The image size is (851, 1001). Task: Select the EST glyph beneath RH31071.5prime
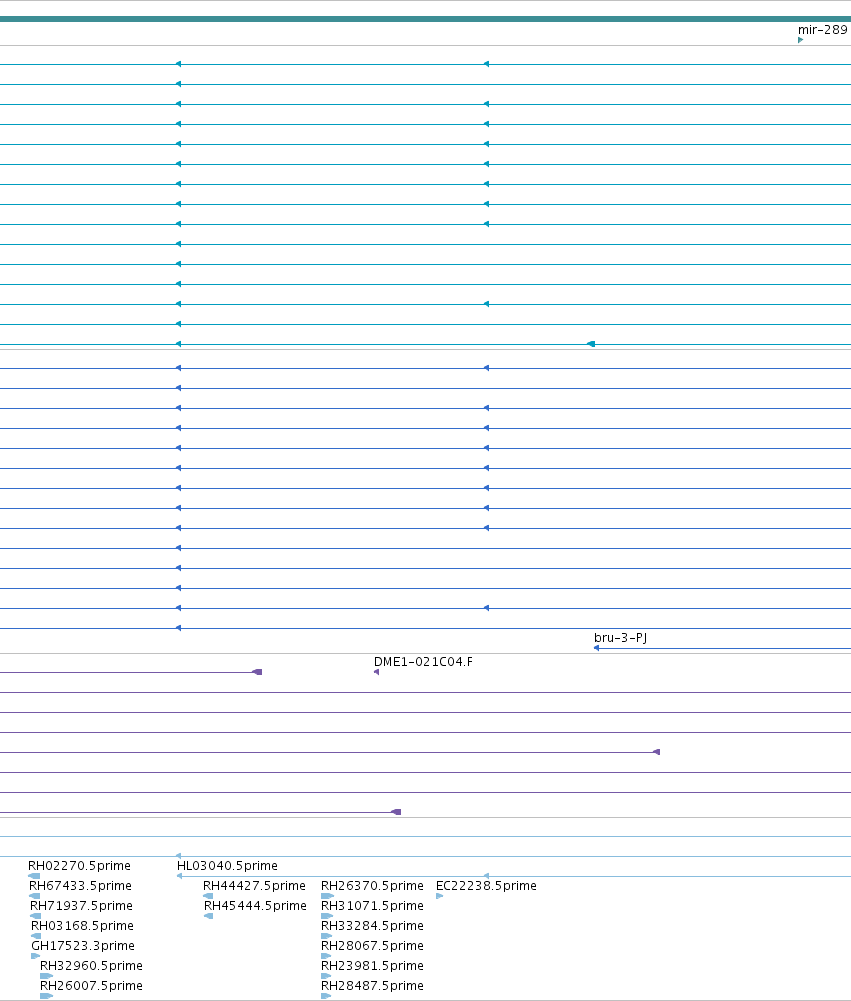(x=328, y=916)
